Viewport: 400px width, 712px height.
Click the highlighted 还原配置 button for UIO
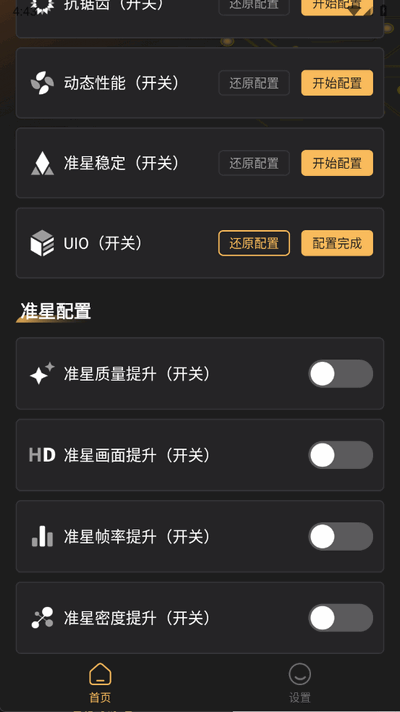254,243
